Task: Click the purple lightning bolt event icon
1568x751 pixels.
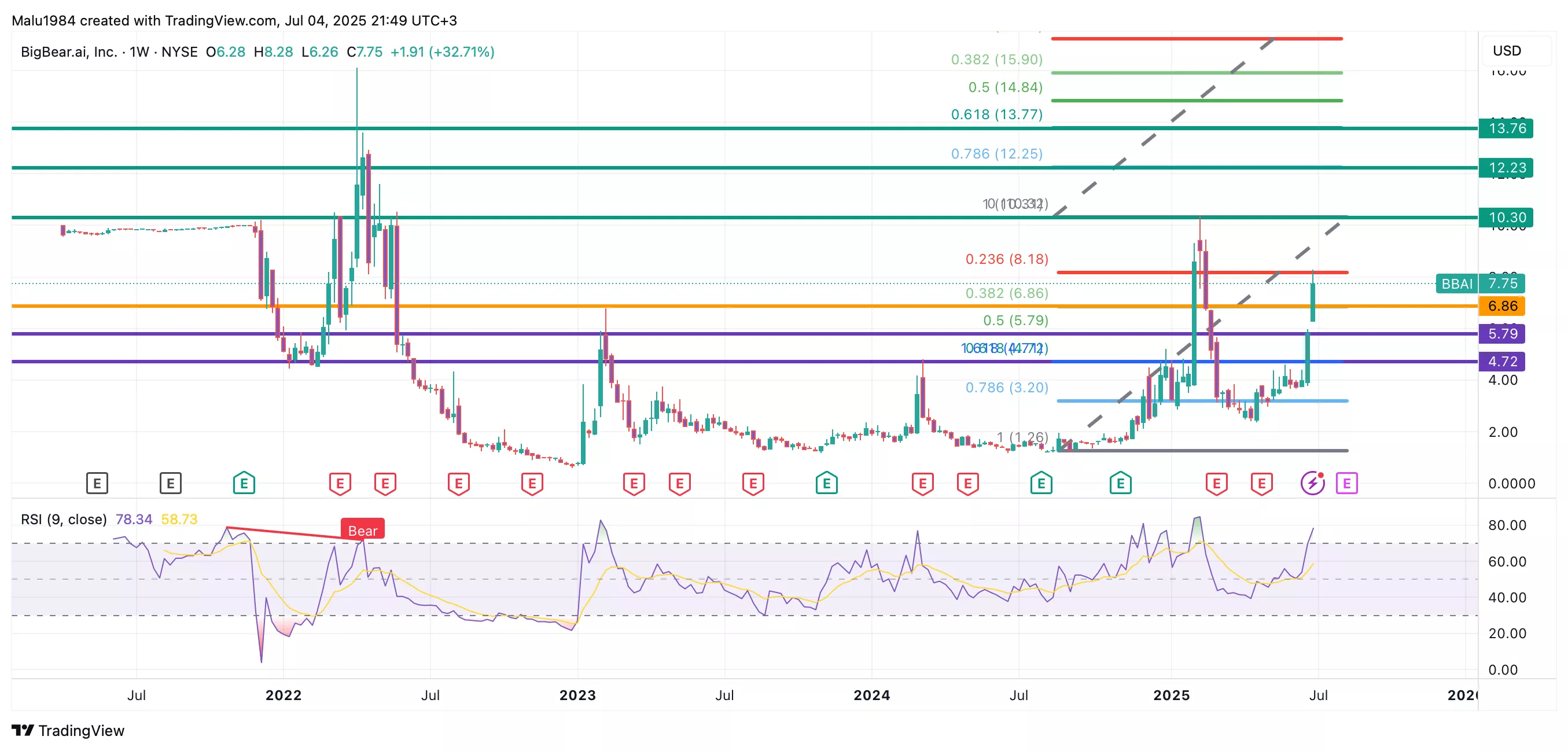Action: (1312, 484)
